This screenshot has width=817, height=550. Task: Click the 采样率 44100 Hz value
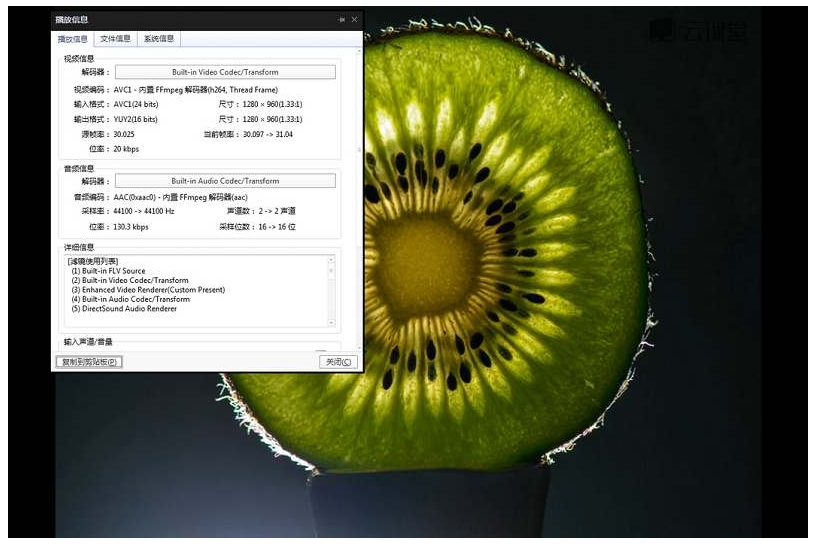pyautogui.click(x=144, y=211)
